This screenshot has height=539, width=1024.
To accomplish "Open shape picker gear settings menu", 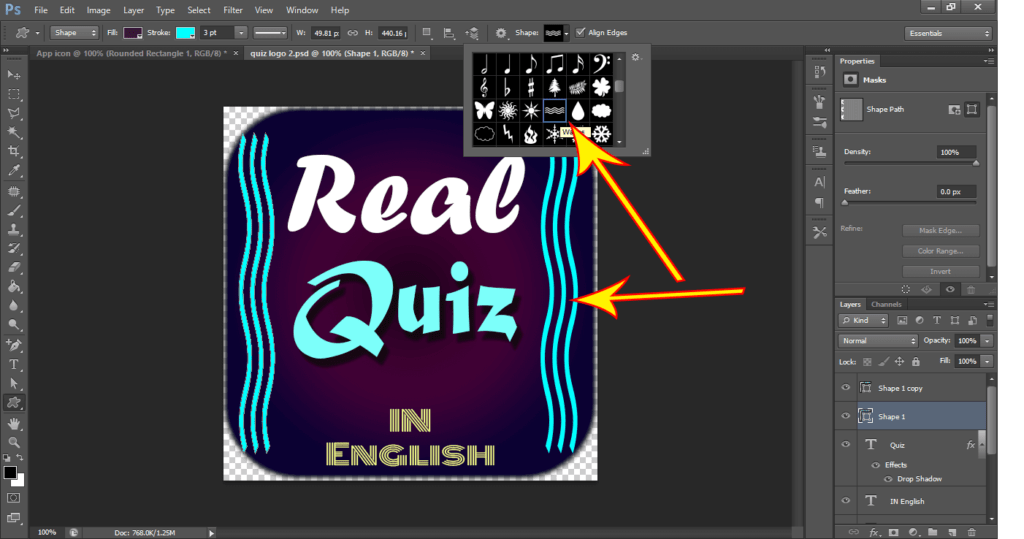I will pyautogui.click(x=636, y=57).
